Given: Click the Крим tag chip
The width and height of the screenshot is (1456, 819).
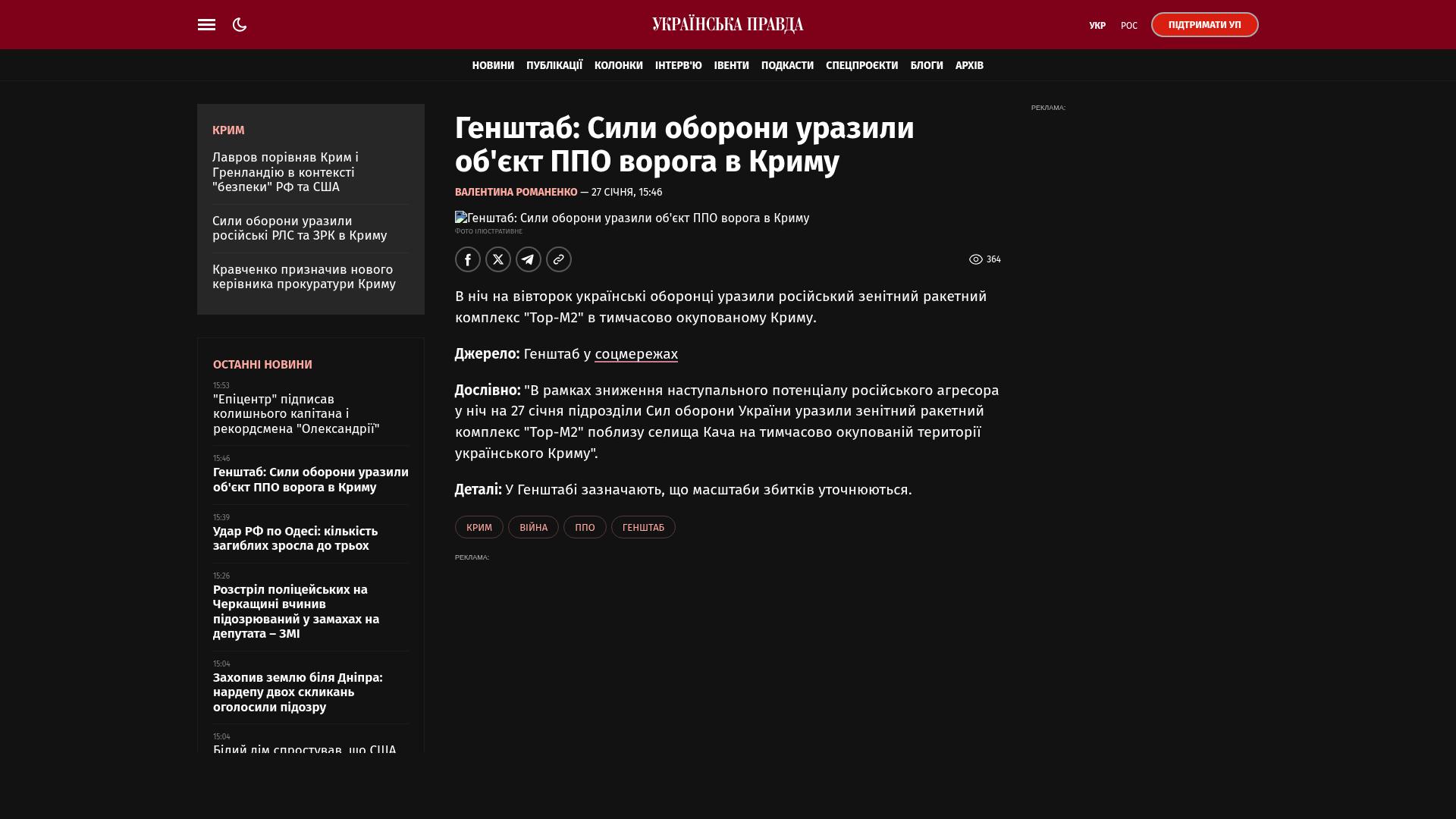Looking at the screenshot, I should coord(479,527).
